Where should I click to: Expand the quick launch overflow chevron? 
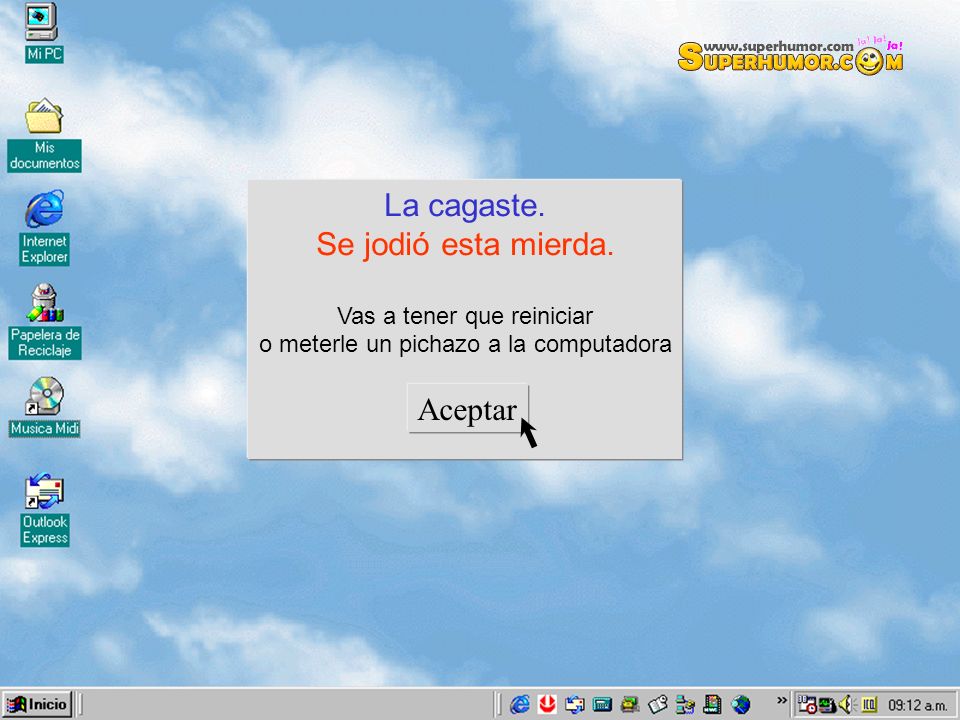(781, 700)
